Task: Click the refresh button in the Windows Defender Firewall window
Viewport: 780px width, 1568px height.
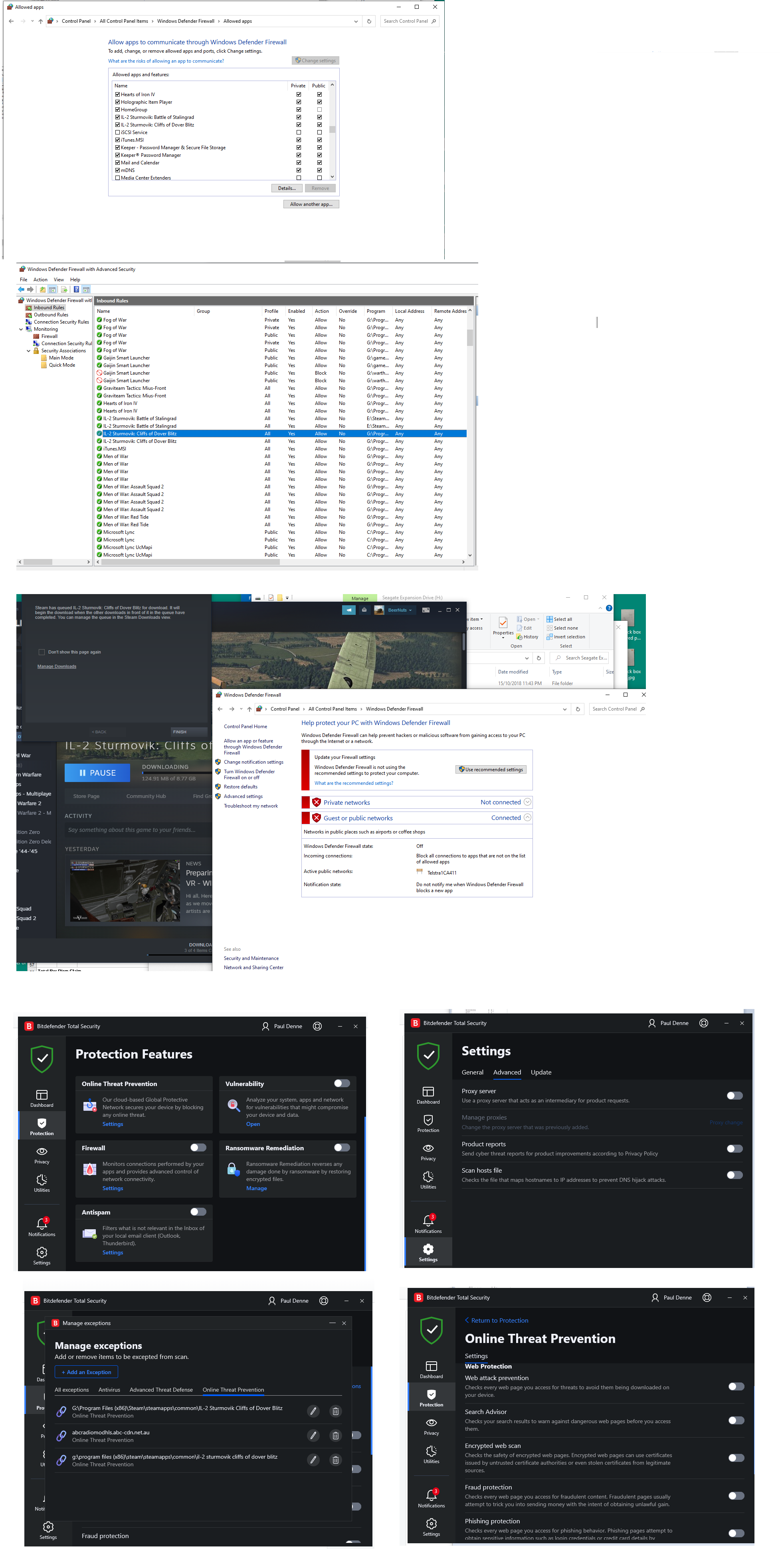Action: tap(578, 709)
